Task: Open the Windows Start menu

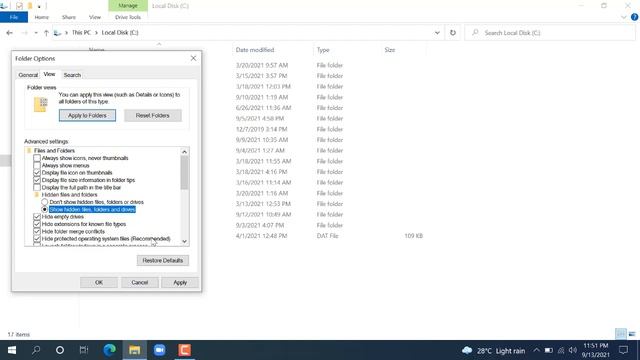Action: [12, 350]
